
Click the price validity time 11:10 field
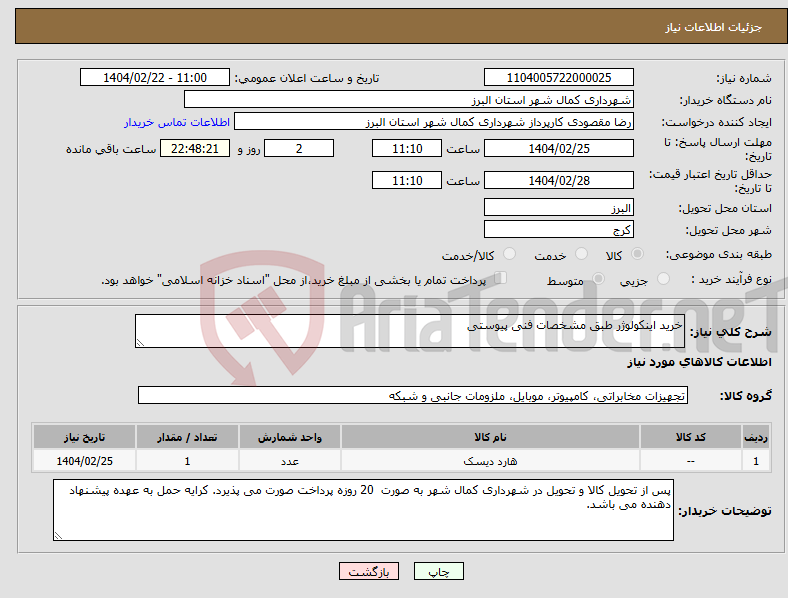point(407,180)
